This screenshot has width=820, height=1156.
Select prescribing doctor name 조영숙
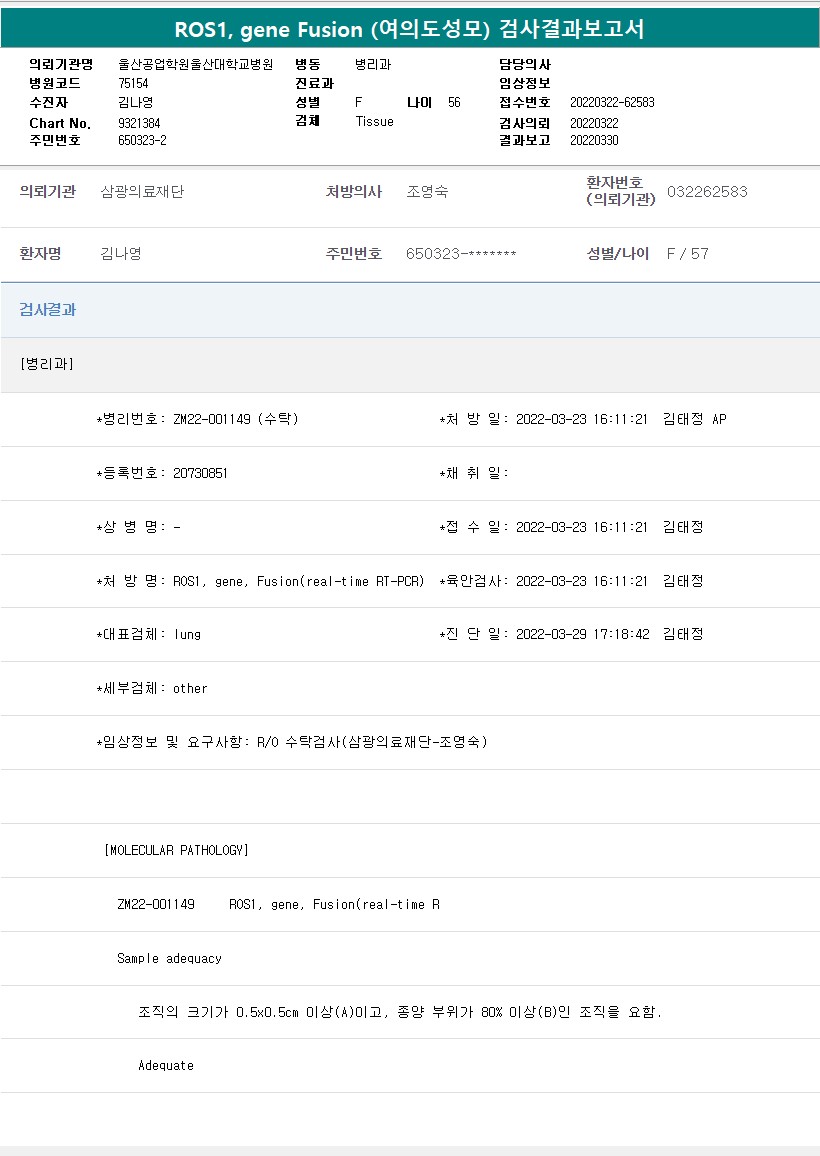click(427, 192)
